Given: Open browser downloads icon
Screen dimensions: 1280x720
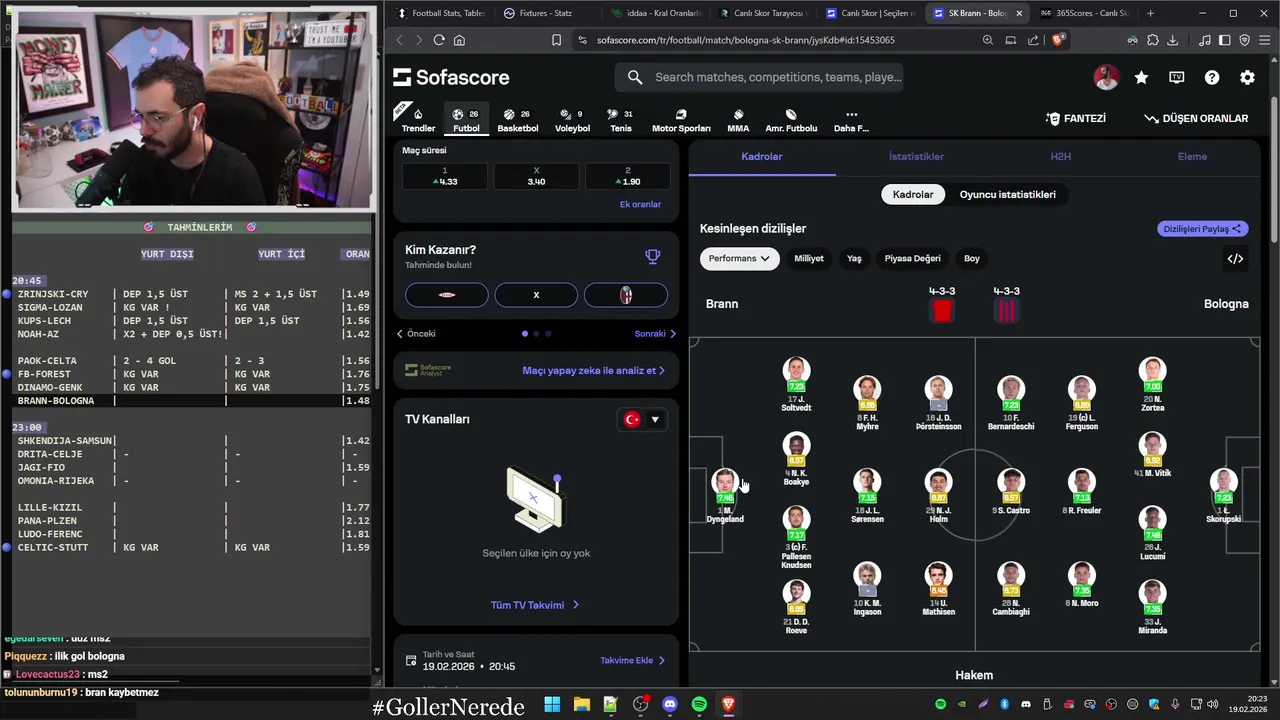Looking at the screenshot, I should pos(1172,40).
